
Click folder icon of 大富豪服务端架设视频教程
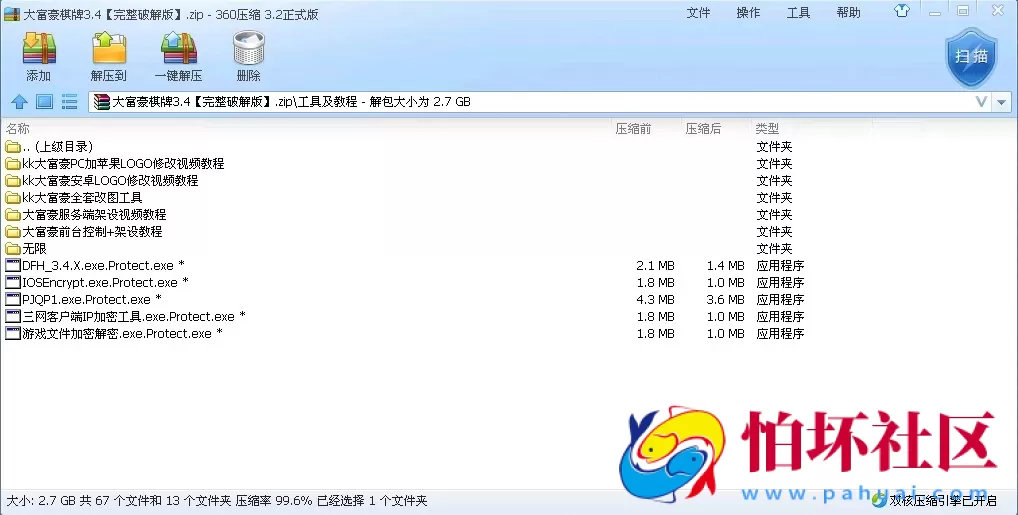(x=12, y=214)
